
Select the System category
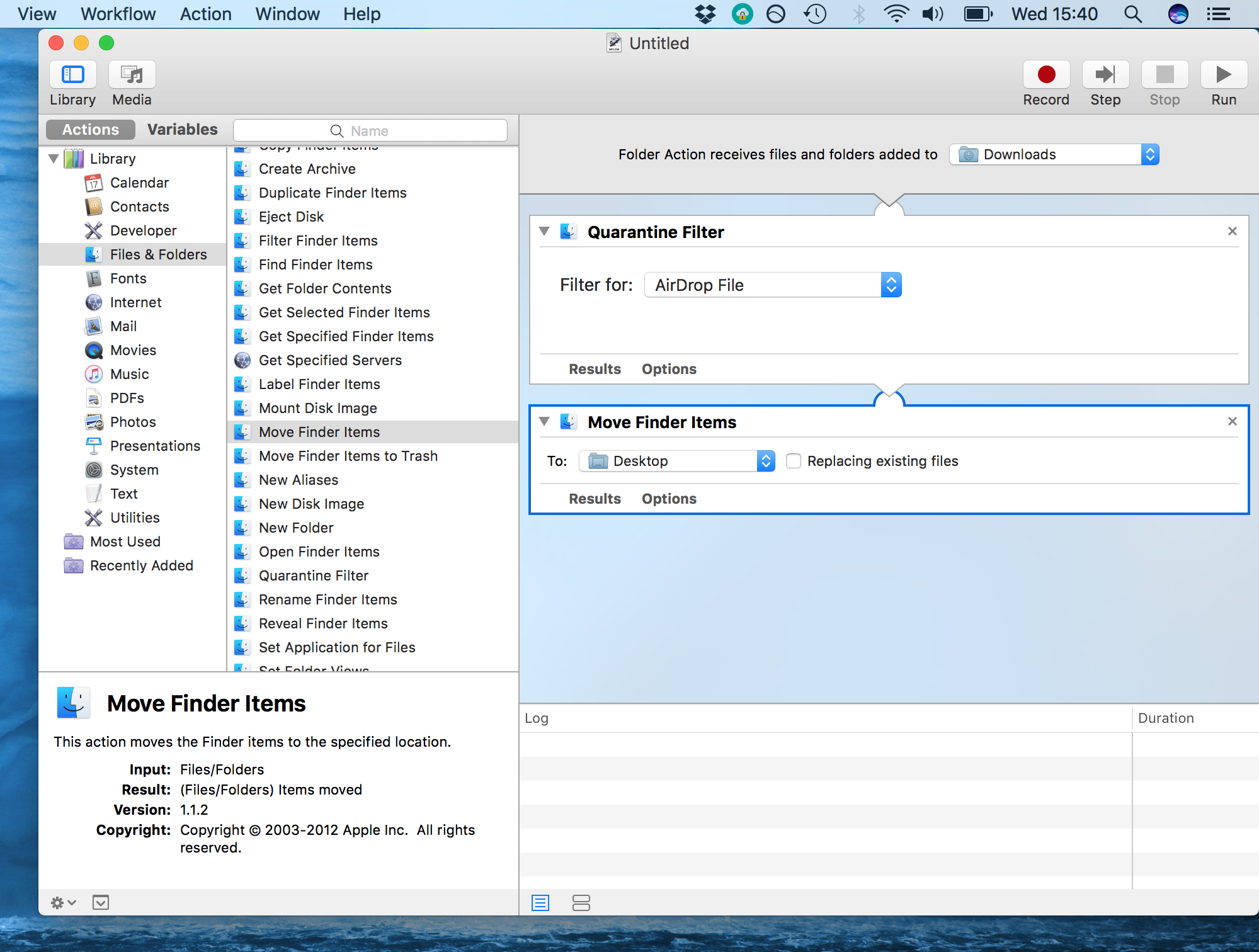[x=134, y=470]
